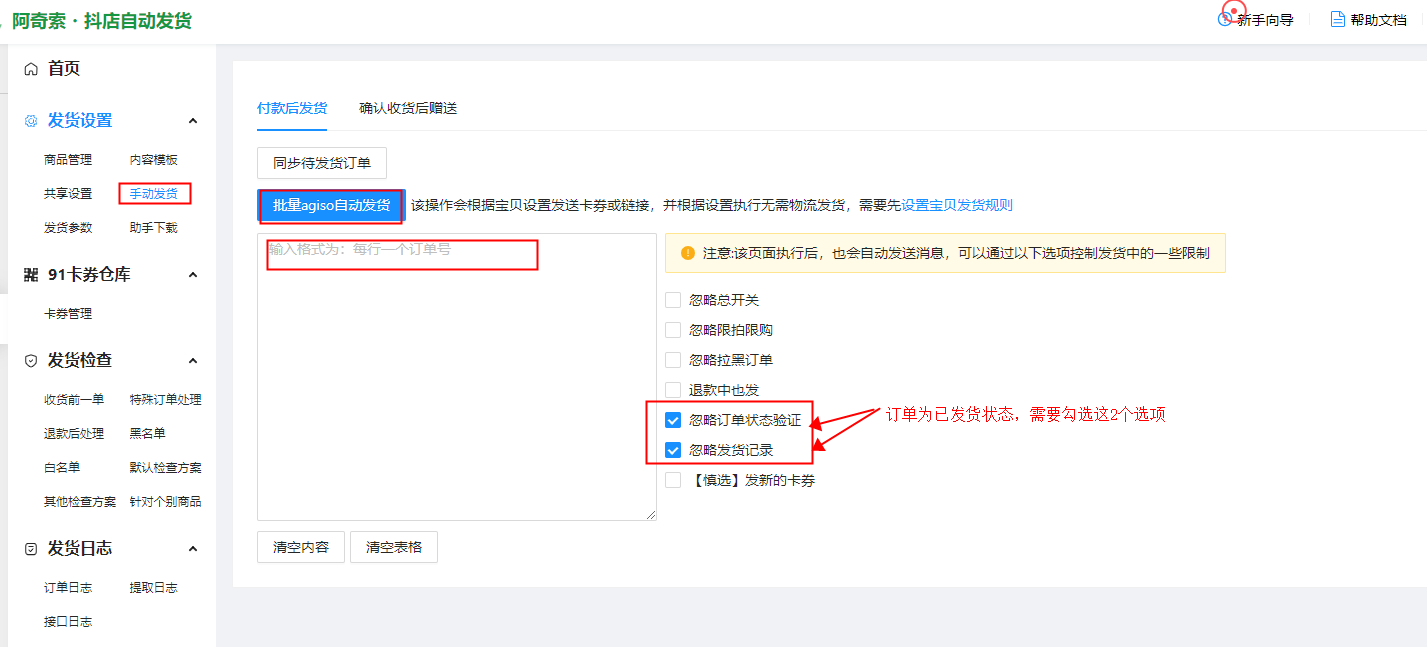Open 提取日志 menu item

point(154,588)
